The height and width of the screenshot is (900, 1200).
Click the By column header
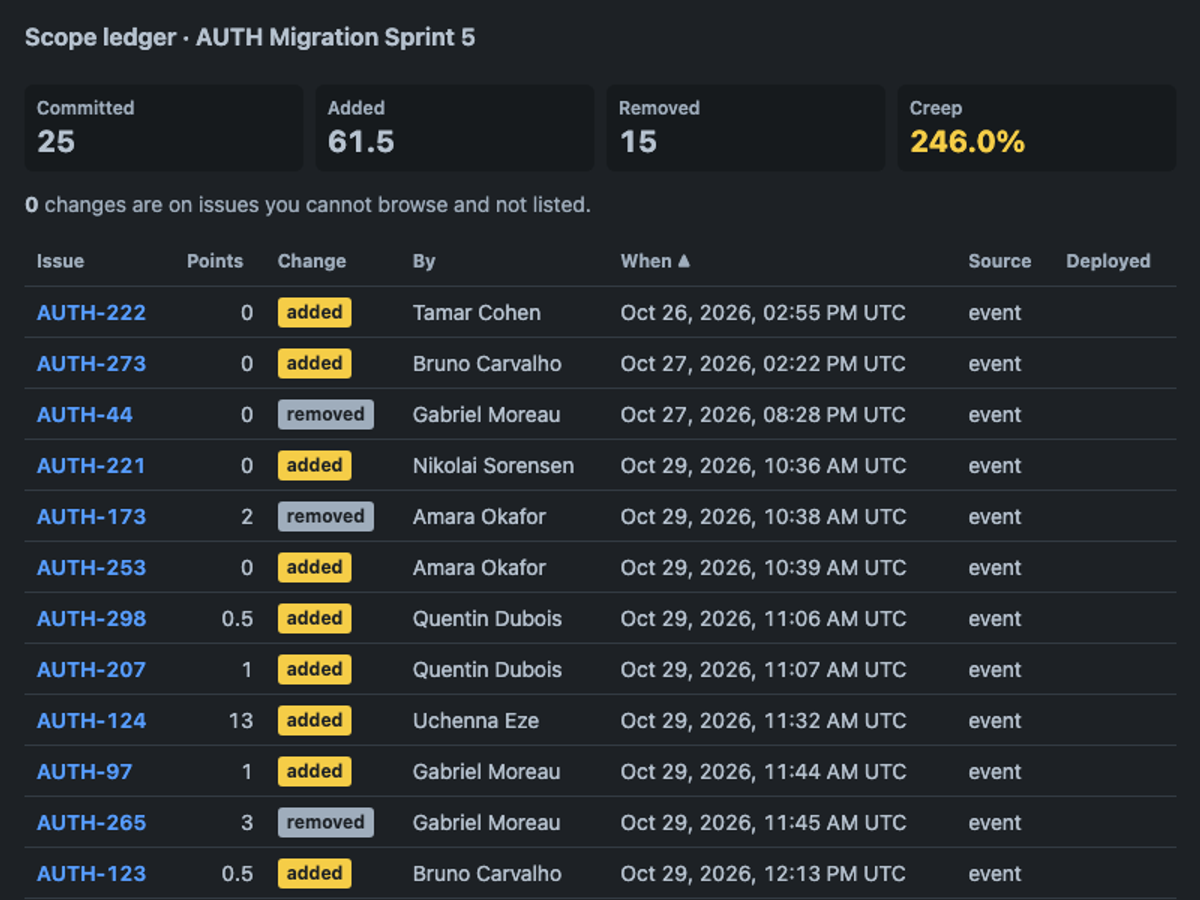[x=424, y=261]
